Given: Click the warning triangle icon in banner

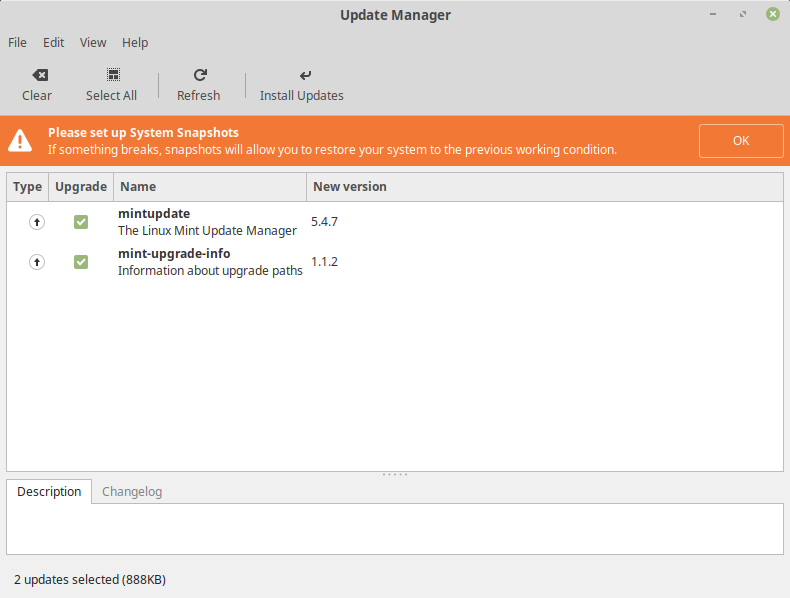Looking at the screenshot, I should point(23,141).
